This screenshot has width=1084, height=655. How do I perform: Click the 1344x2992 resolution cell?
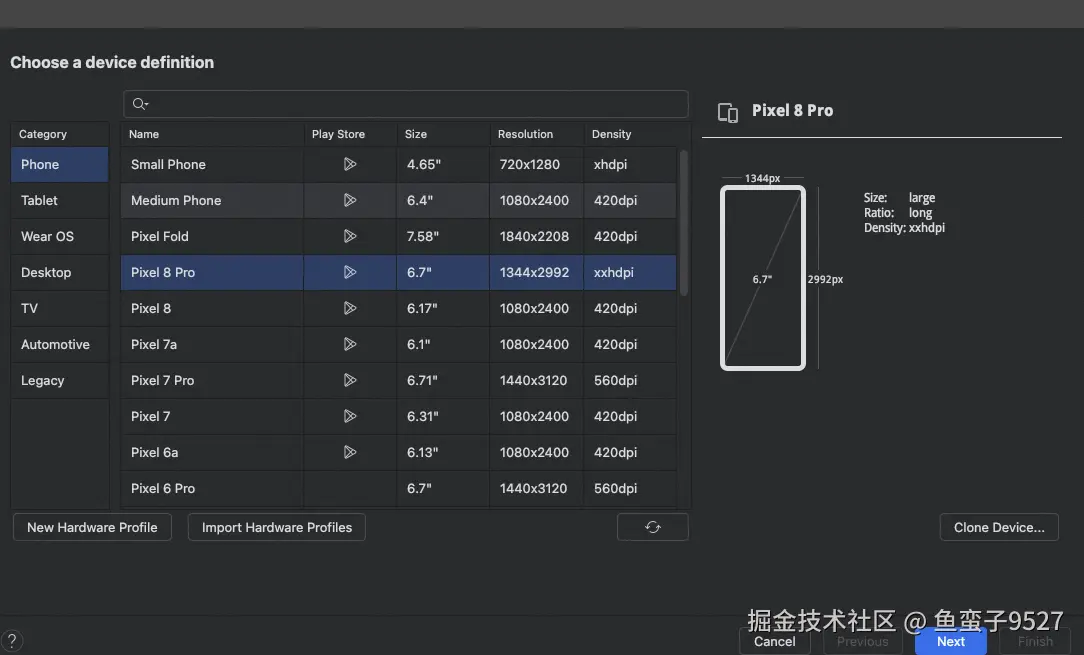coord(534,273)
